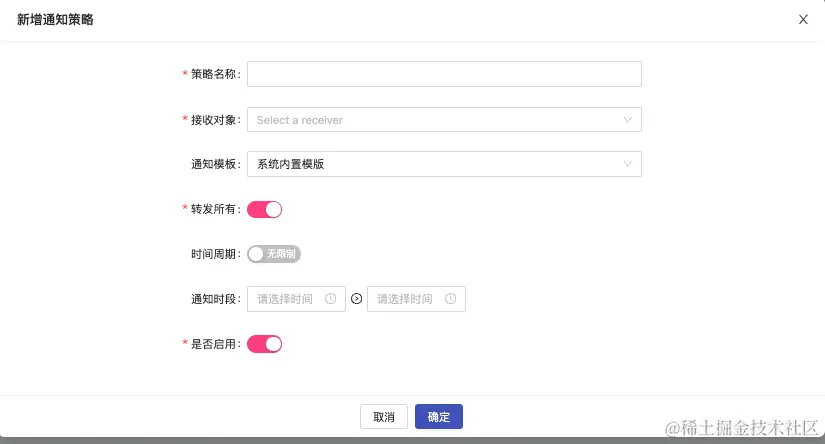The width and height of the screenshot is (825, 444).
Task: Click the clock icon in end time field
Action: [450, 299]
